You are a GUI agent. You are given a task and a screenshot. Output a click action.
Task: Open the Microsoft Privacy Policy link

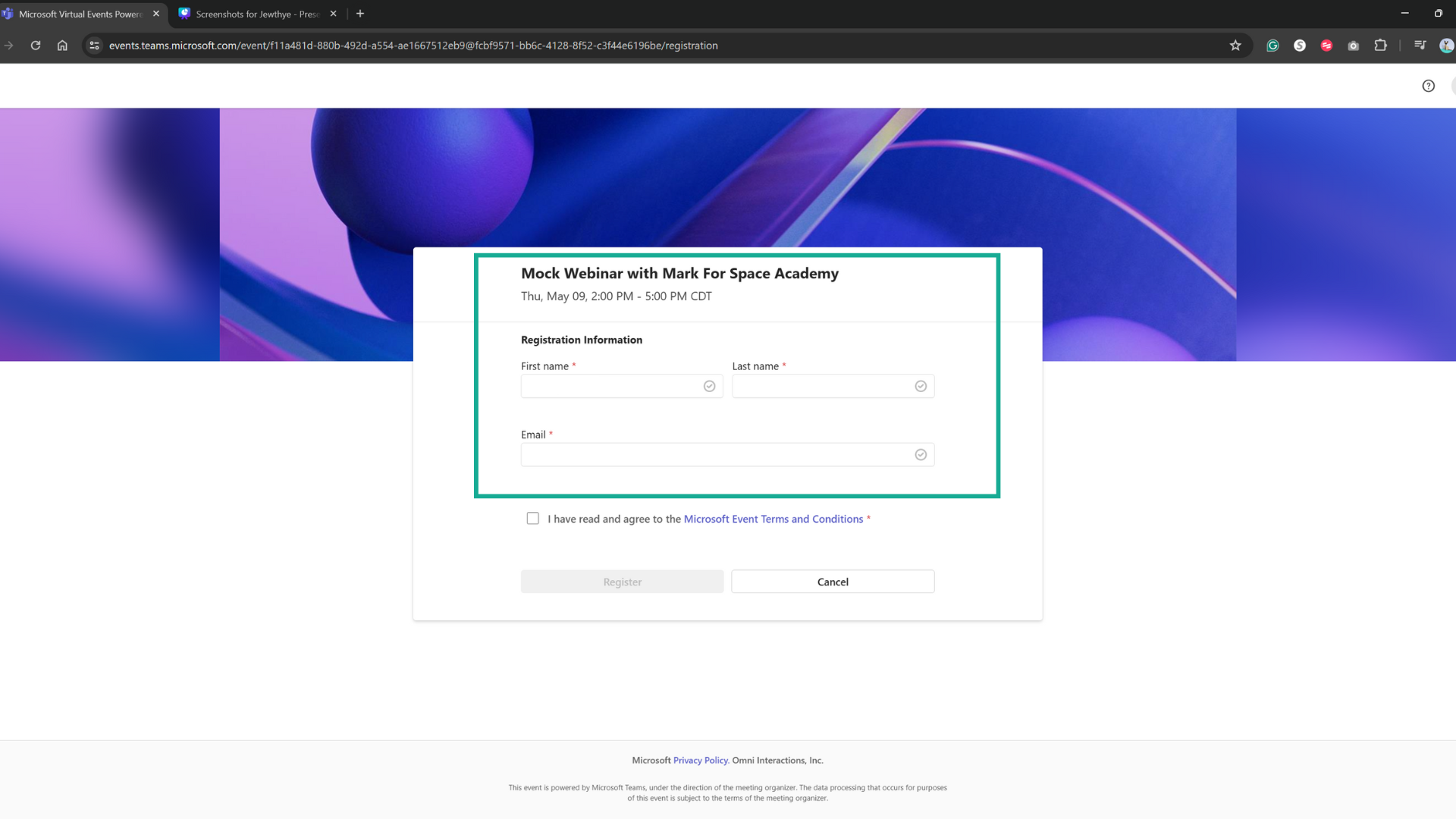point(700,760)
